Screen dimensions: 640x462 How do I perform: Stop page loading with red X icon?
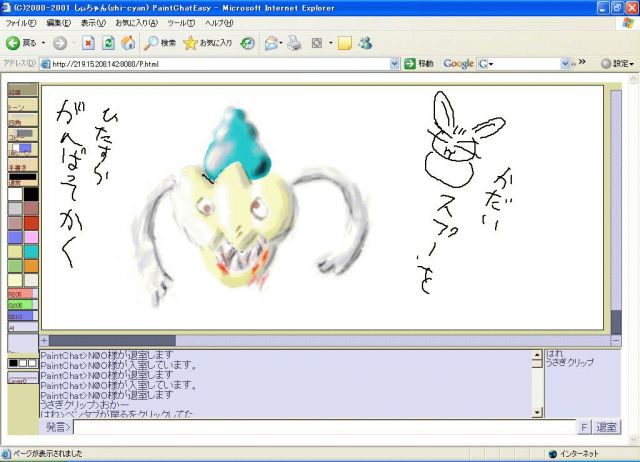(x=88, y=43)
